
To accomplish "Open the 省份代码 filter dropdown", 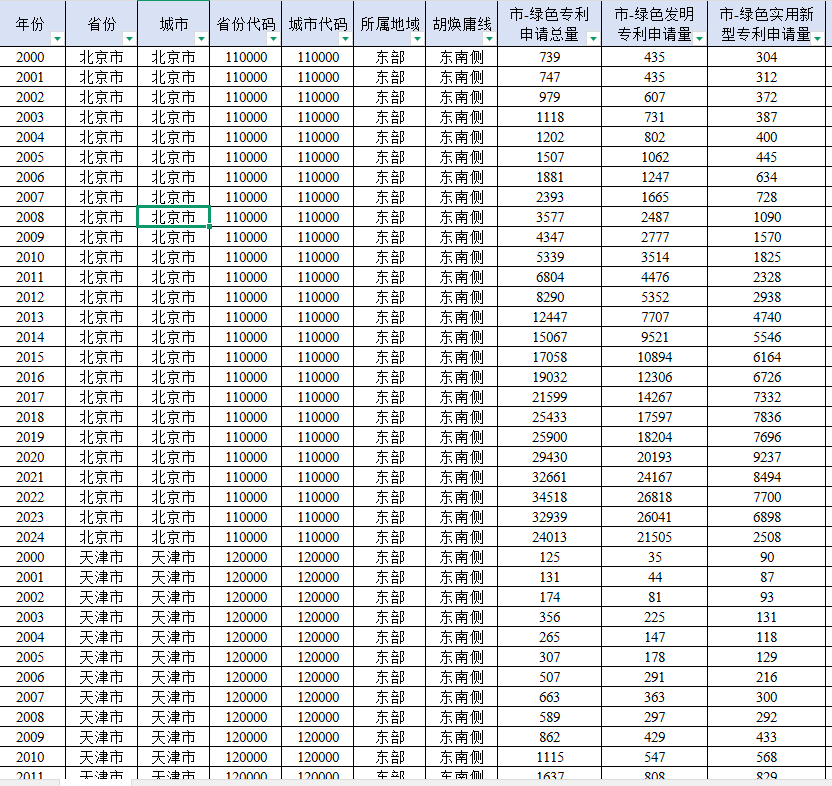I will 272,38.
